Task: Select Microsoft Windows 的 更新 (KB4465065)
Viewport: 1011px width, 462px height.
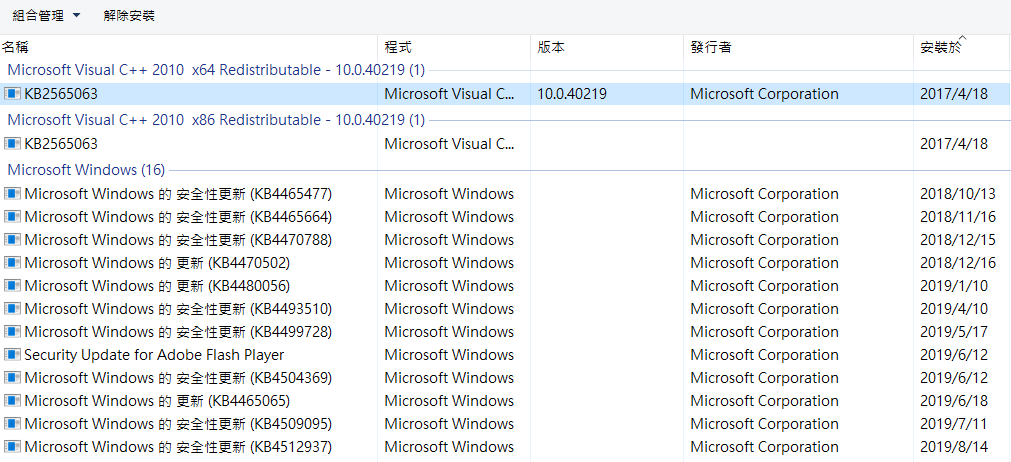Action: 157,401
